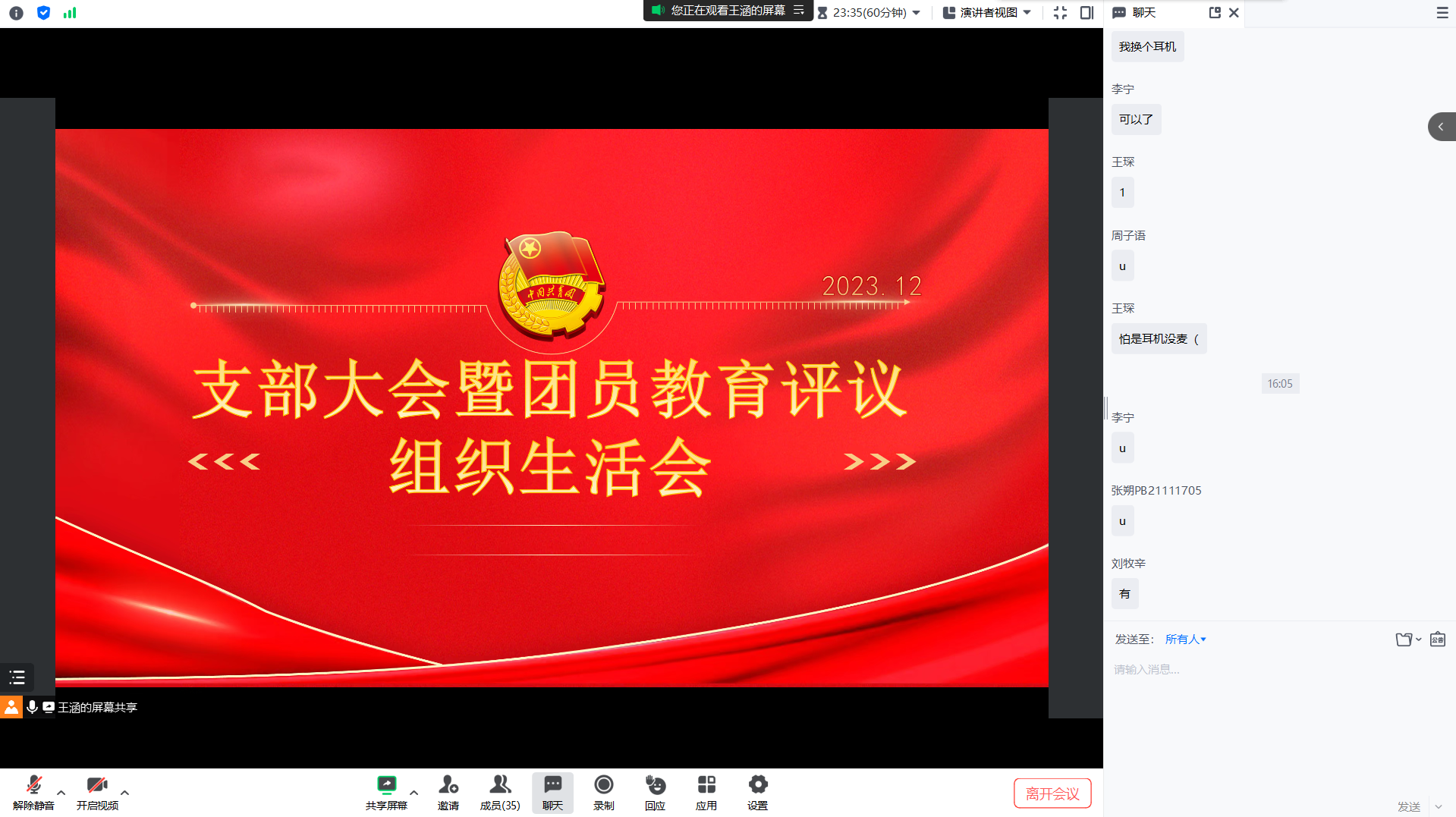Screen dimensions: 1456x817
Task: Check the green network signal bars
Action: click(x=70, y=13)
